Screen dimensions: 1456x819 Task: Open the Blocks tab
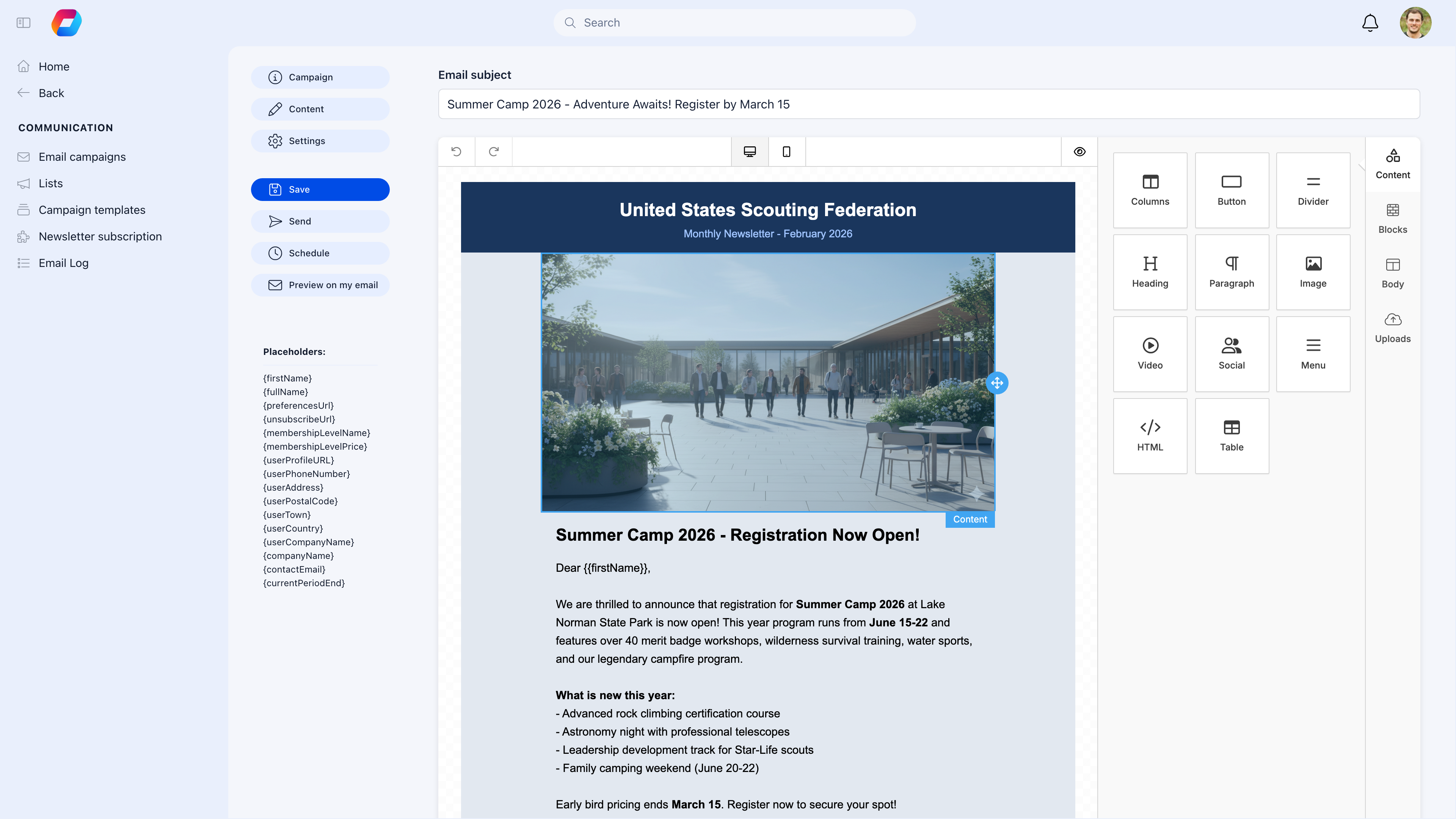click(x=1392, y=218)
